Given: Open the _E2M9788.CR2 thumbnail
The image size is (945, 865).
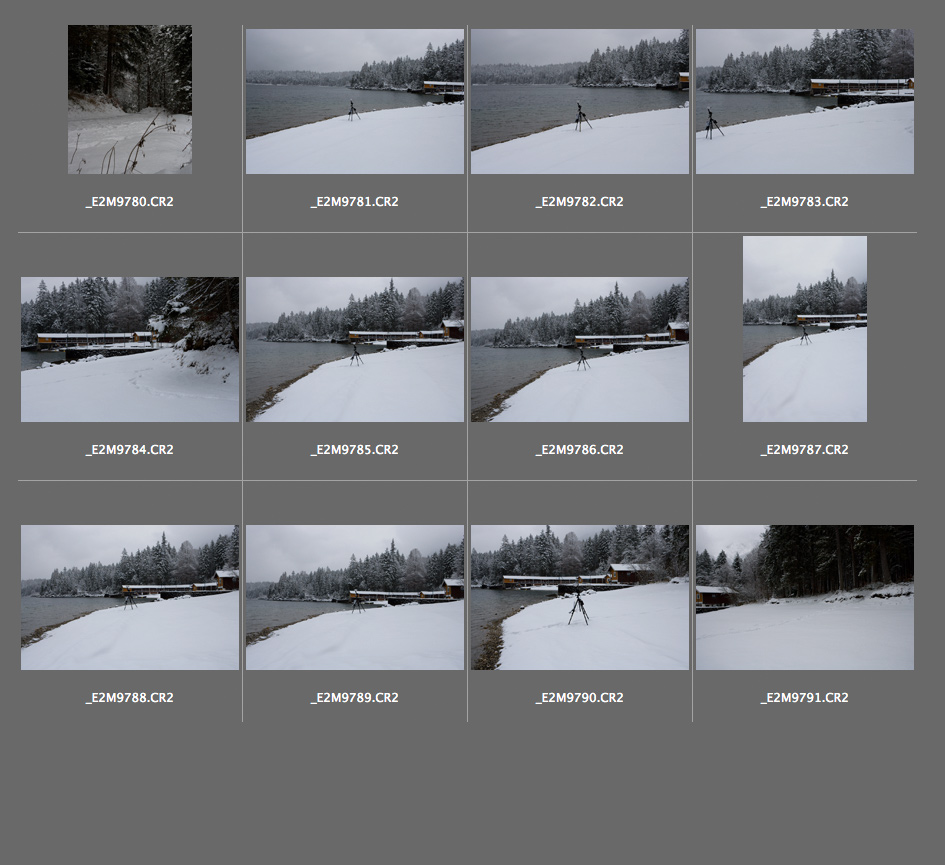Looking at the screenshot, I should coord(129,597).
